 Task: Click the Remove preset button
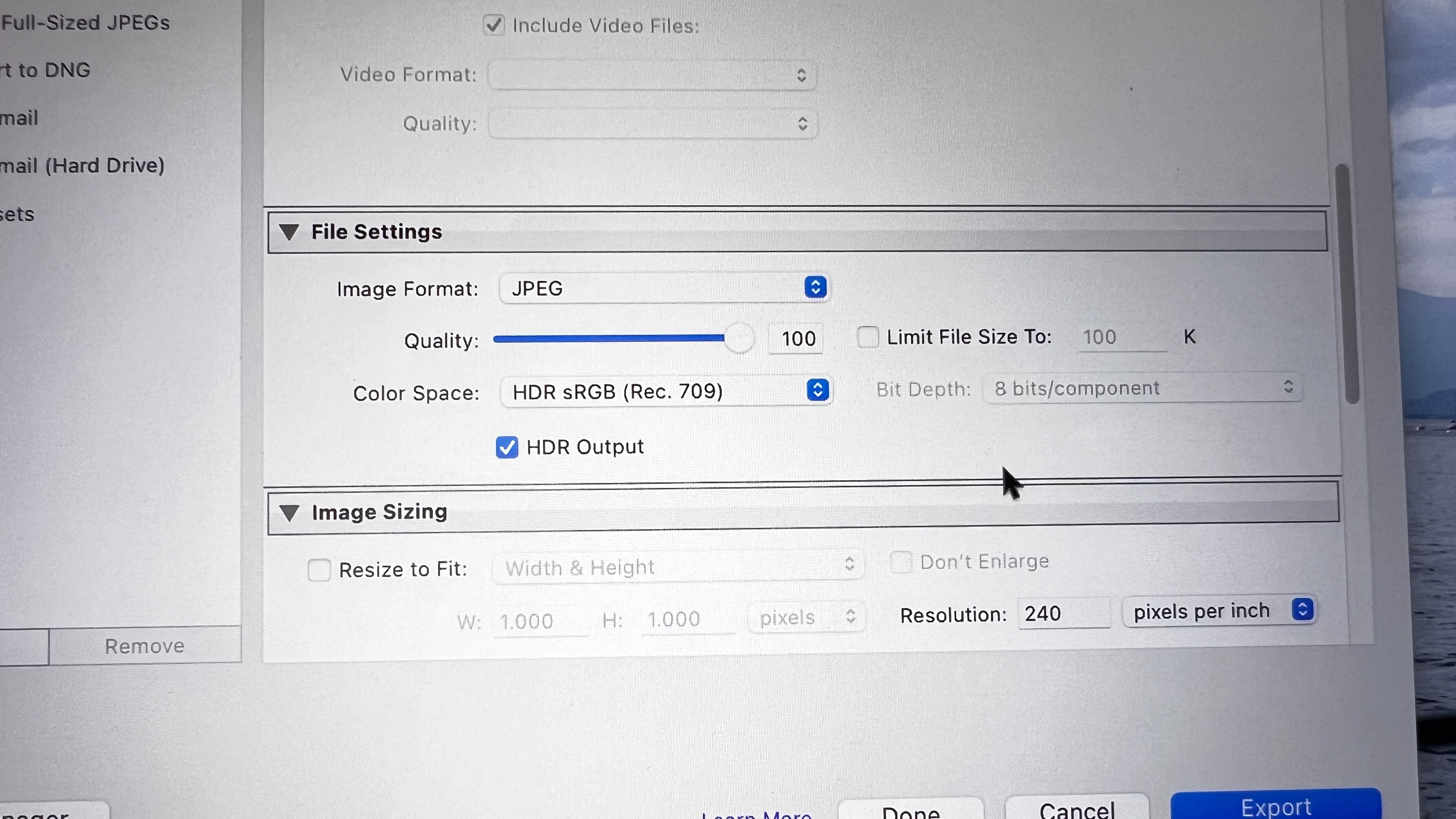[145, 645]
